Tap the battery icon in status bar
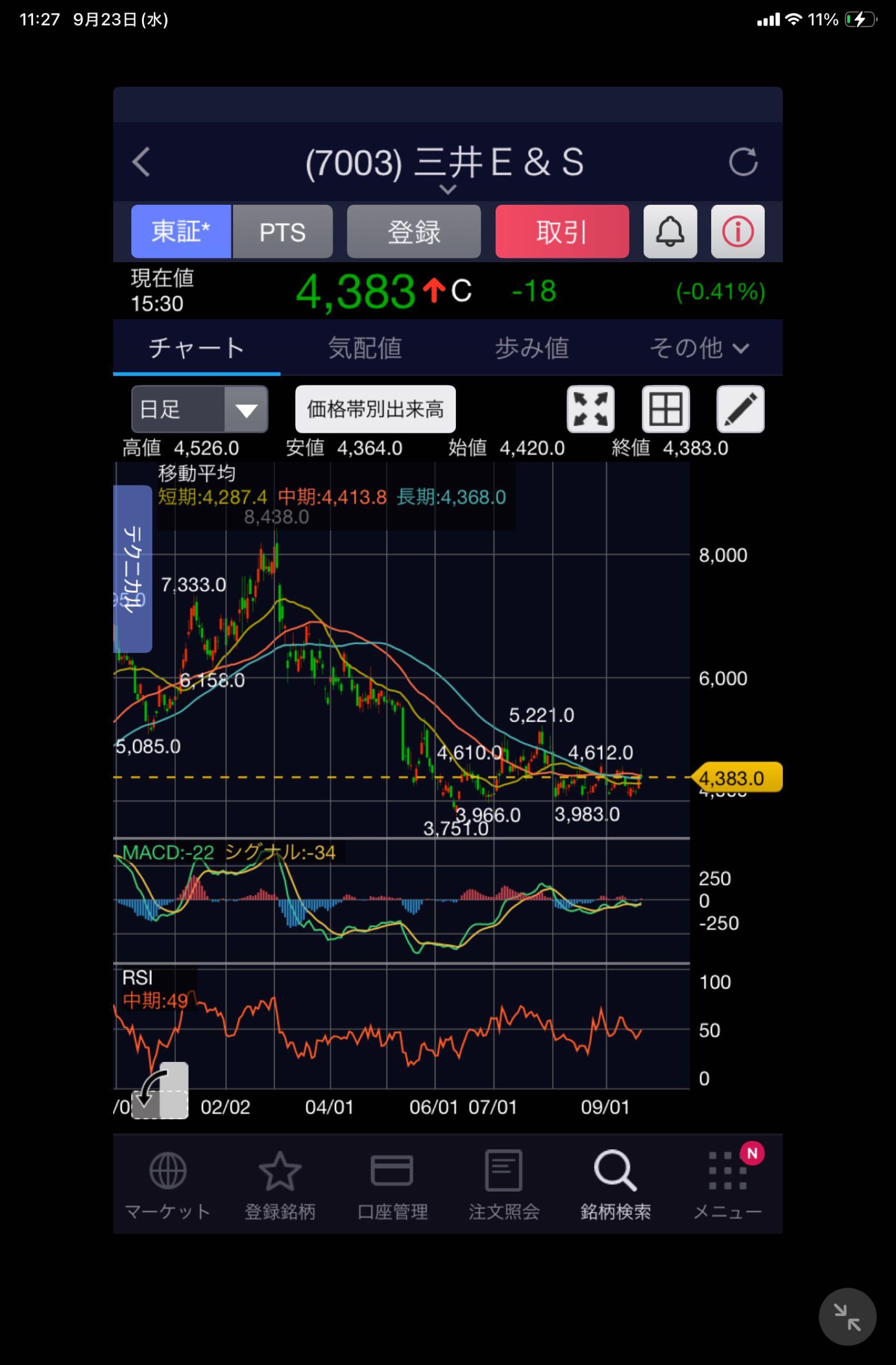 pyautogui.click(x=862, y=19)
